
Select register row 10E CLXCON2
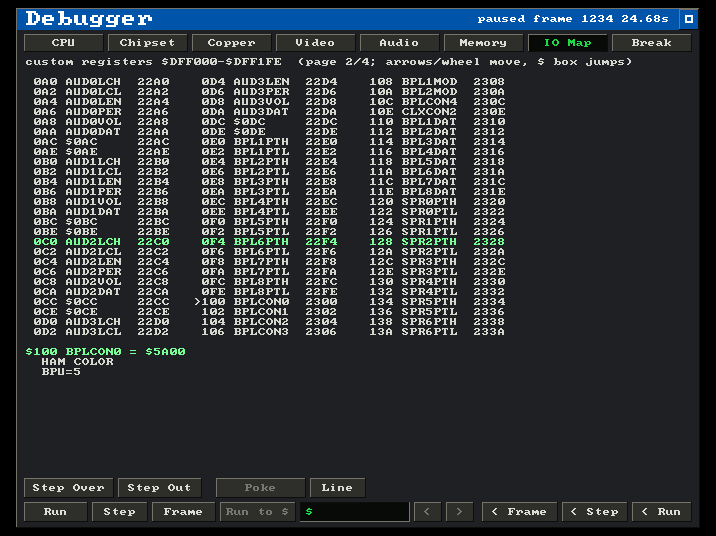[x=437, y=112]
